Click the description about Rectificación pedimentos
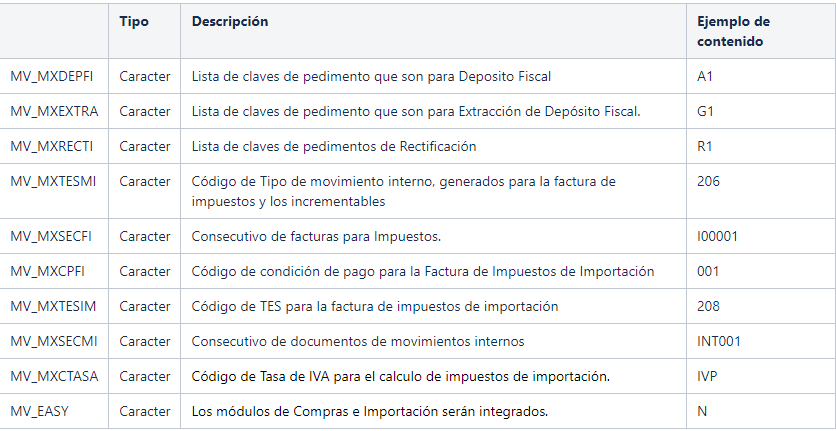836x431 pixels. [x=334, y=146]
